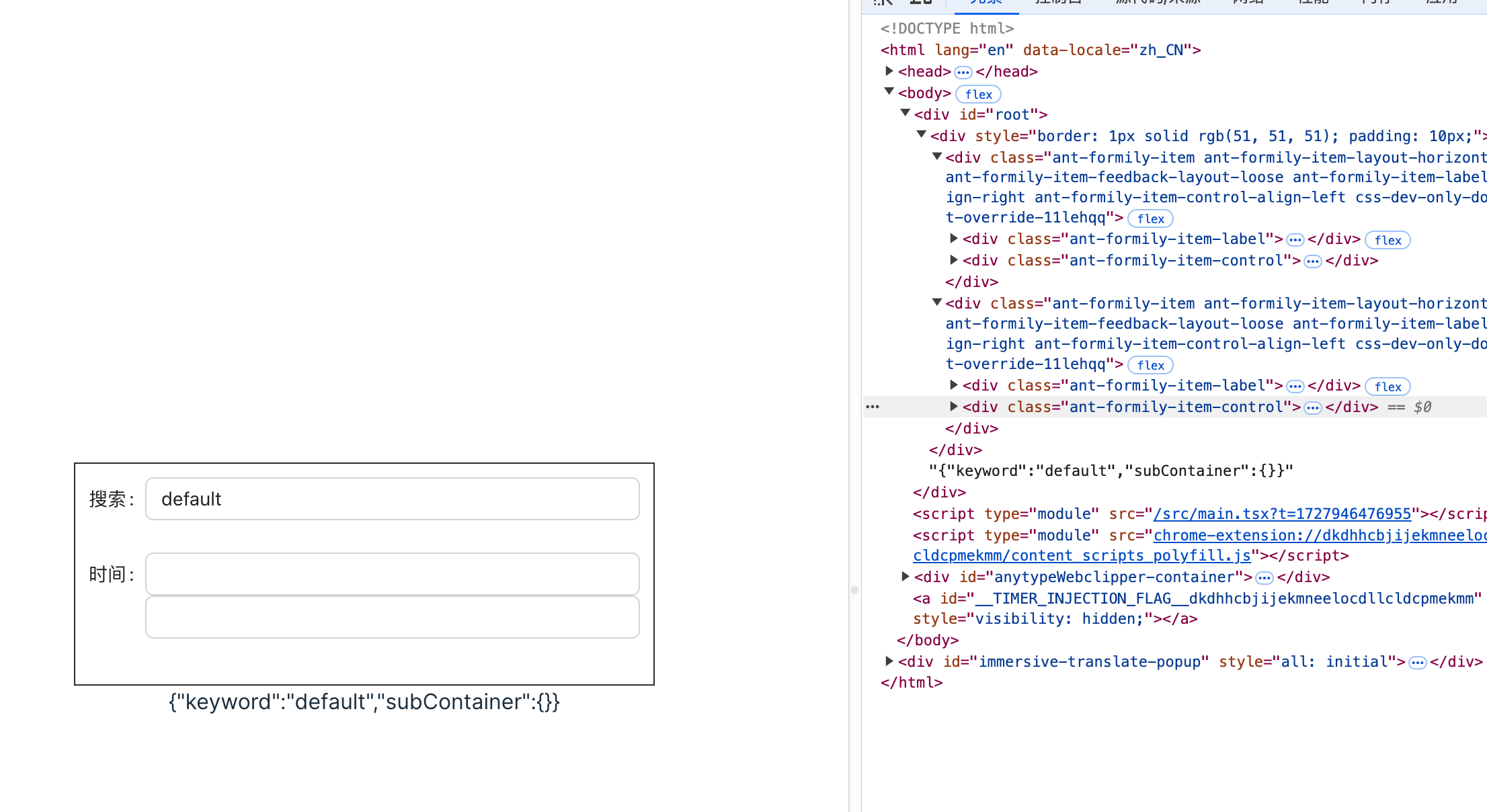The image size is (1487, 812).
Task: Expand second ant-formily-item-label div
Action: tap(953, 385)
